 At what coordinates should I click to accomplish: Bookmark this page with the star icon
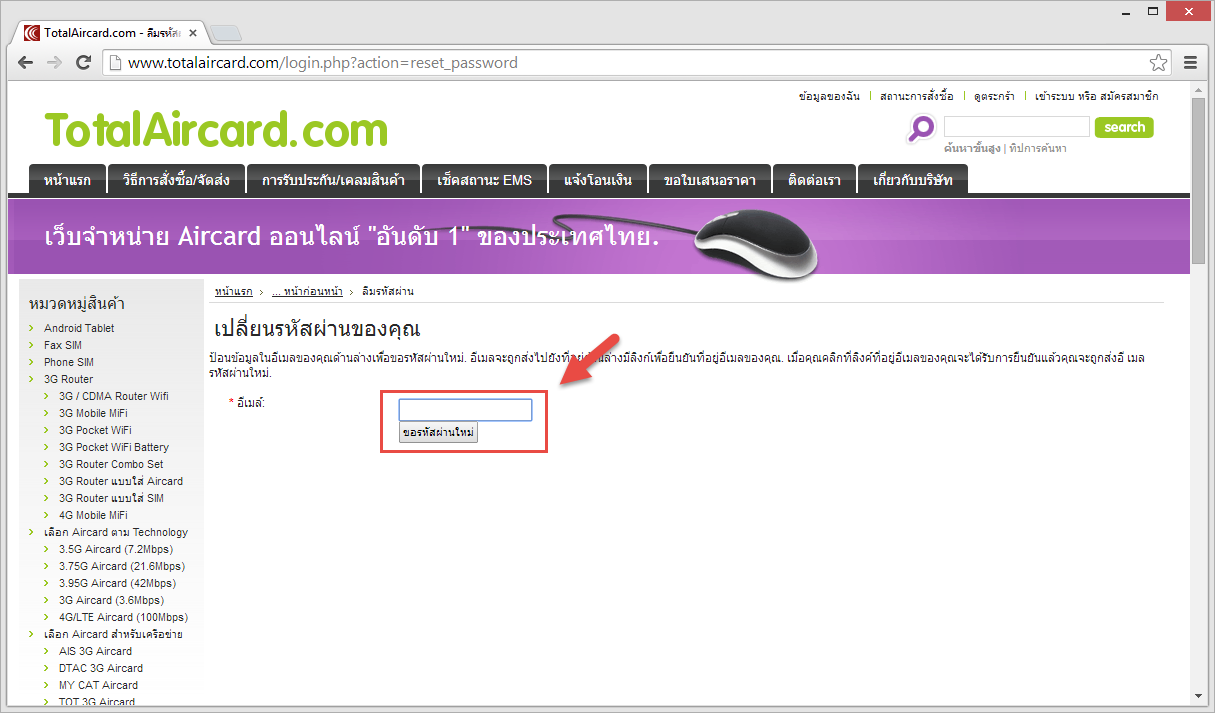click(1158, 63)
